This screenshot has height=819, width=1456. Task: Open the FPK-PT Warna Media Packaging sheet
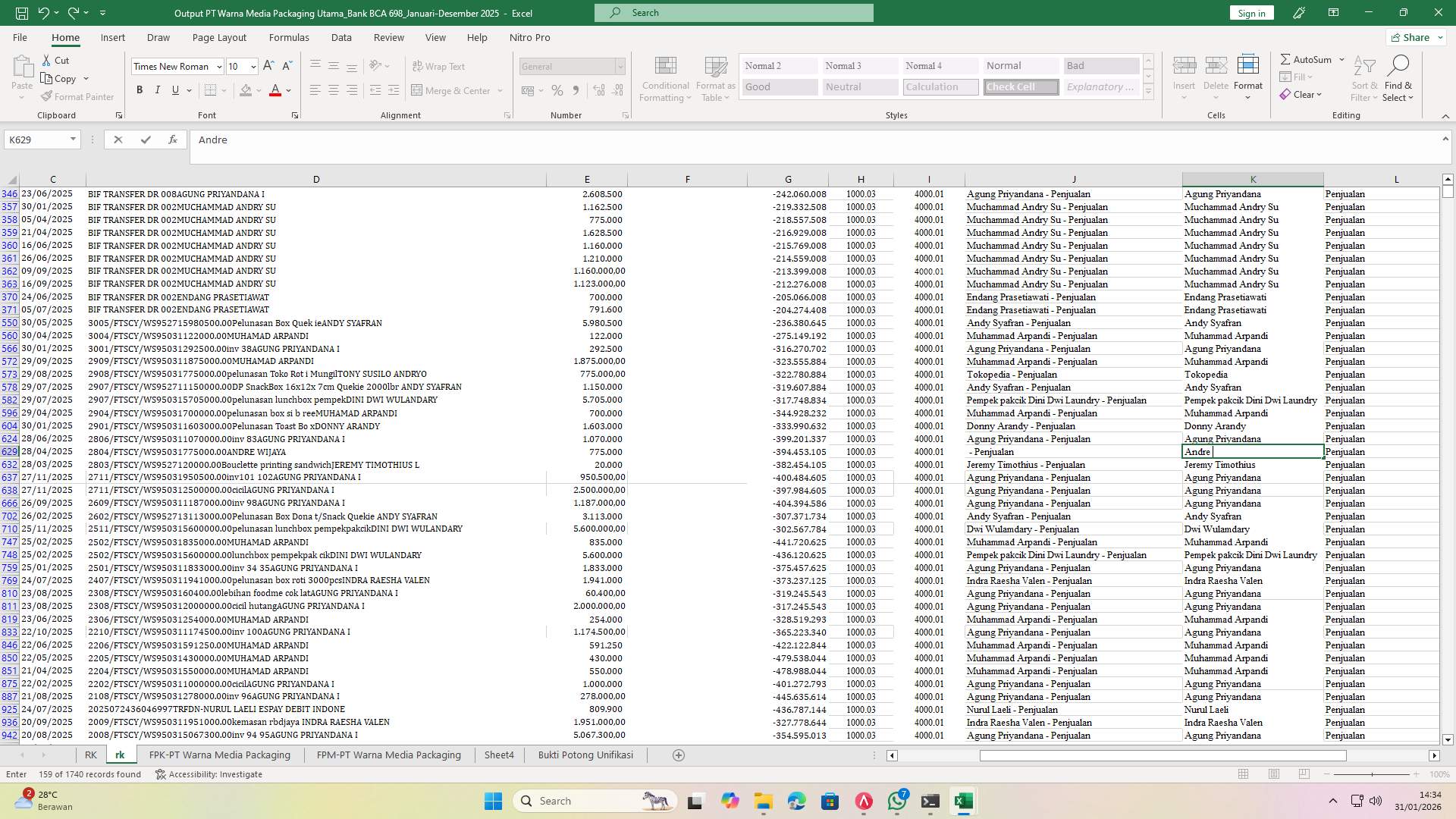219,755
